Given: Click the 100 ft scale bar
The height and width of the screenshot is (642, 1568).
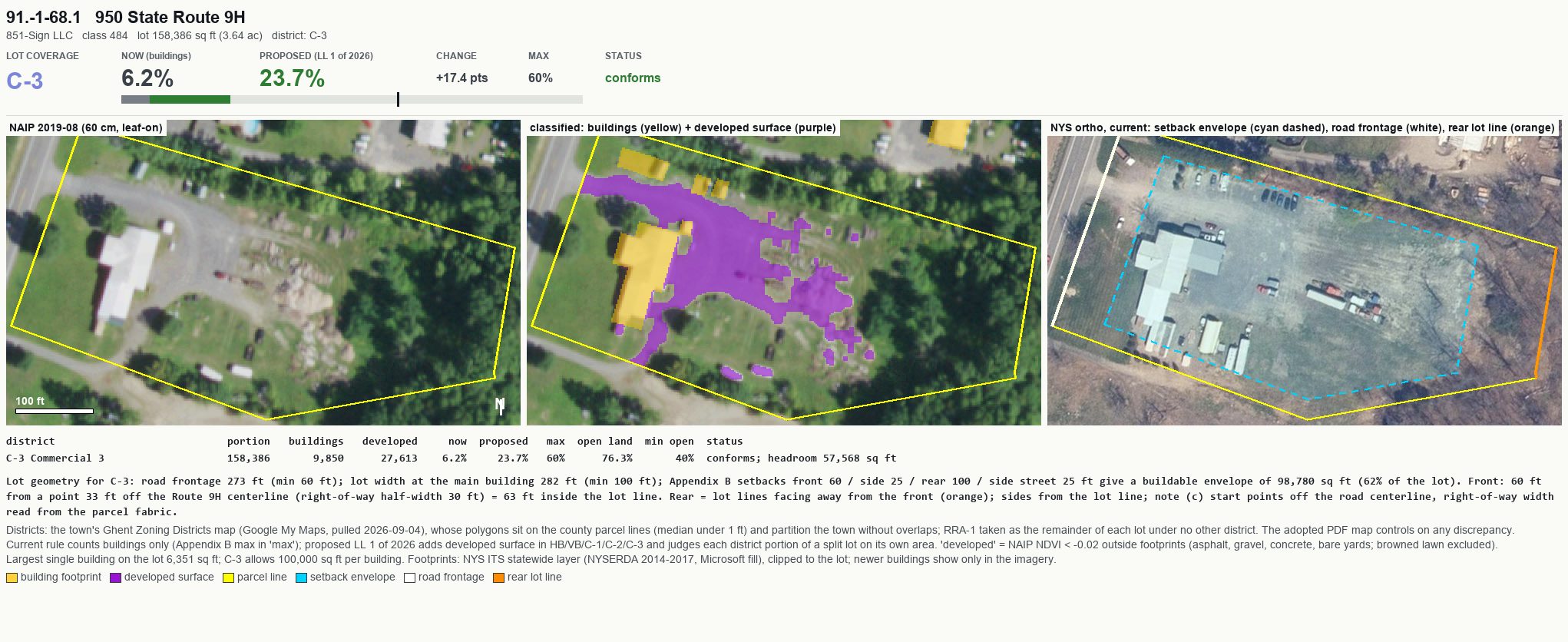Looking at the screenshot, I should click(54, 412).
